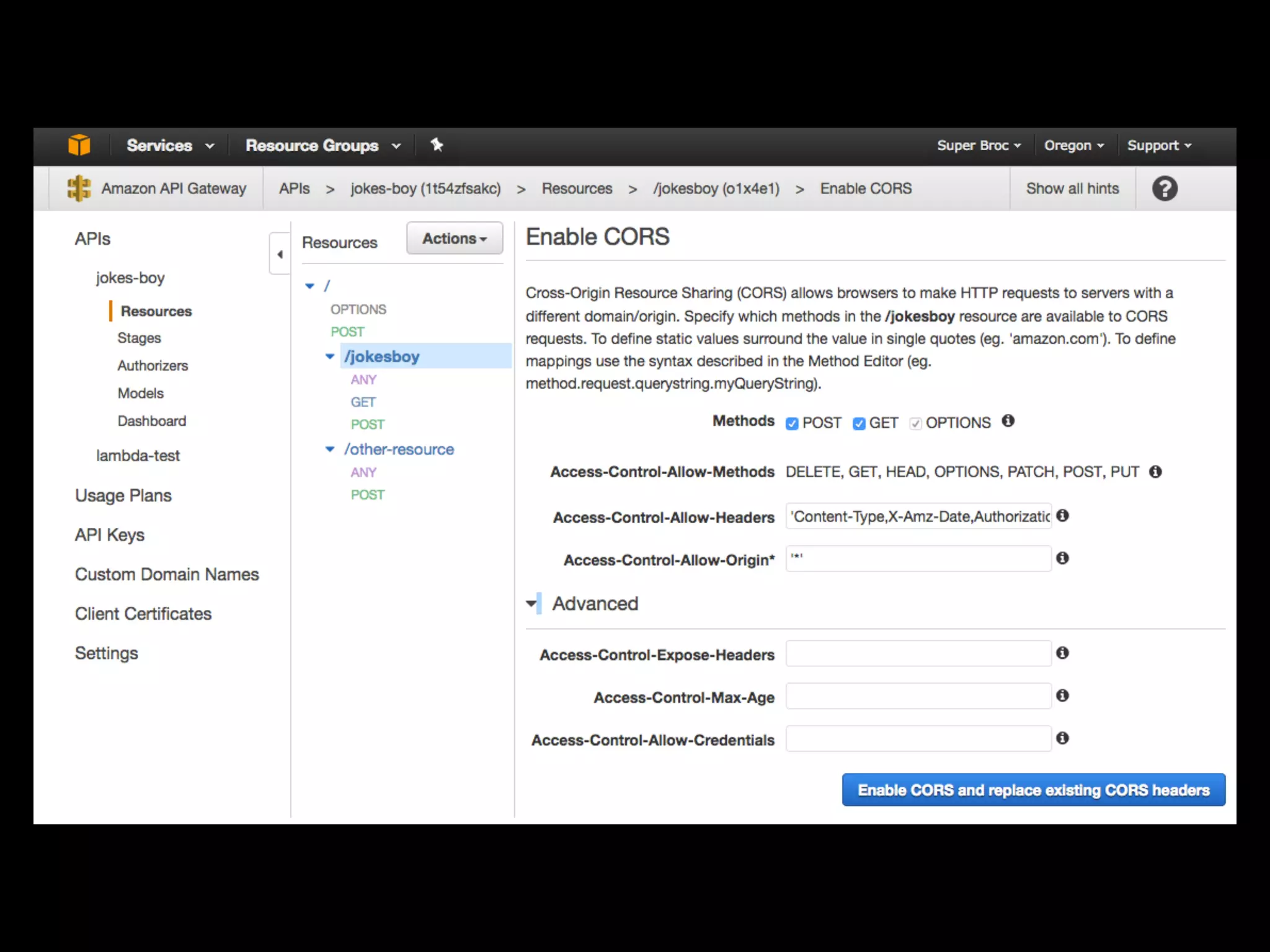Open the Oregon region selector
The image size is (1270, 952).
click(1074, 146)
